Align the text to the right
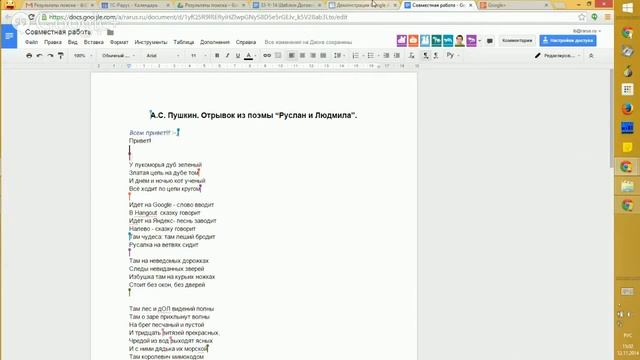This screenshot has height=360, width=640. (313, 56)
